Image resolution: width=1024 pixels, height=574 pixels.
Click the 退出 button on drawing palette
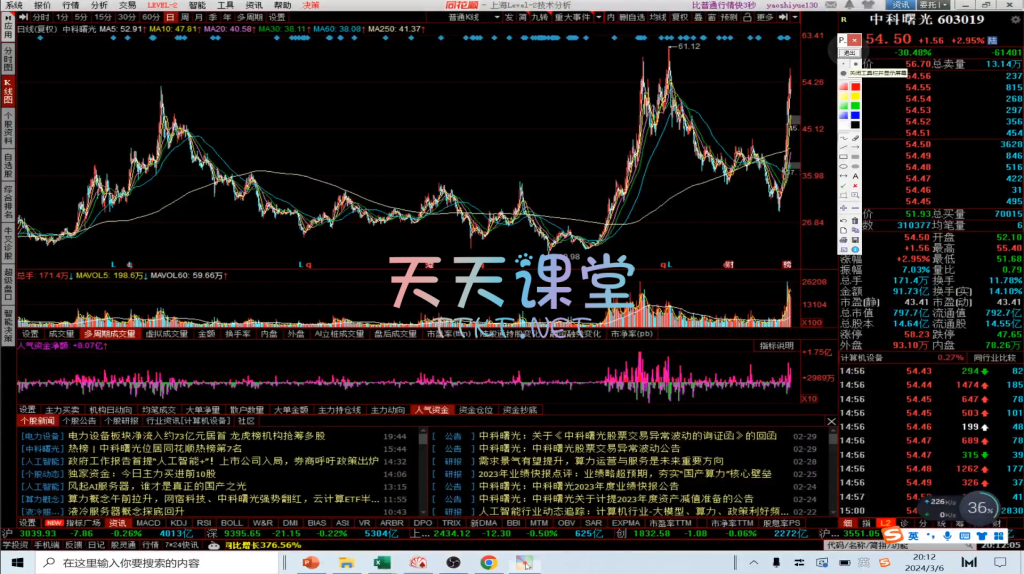click(849, 52)
